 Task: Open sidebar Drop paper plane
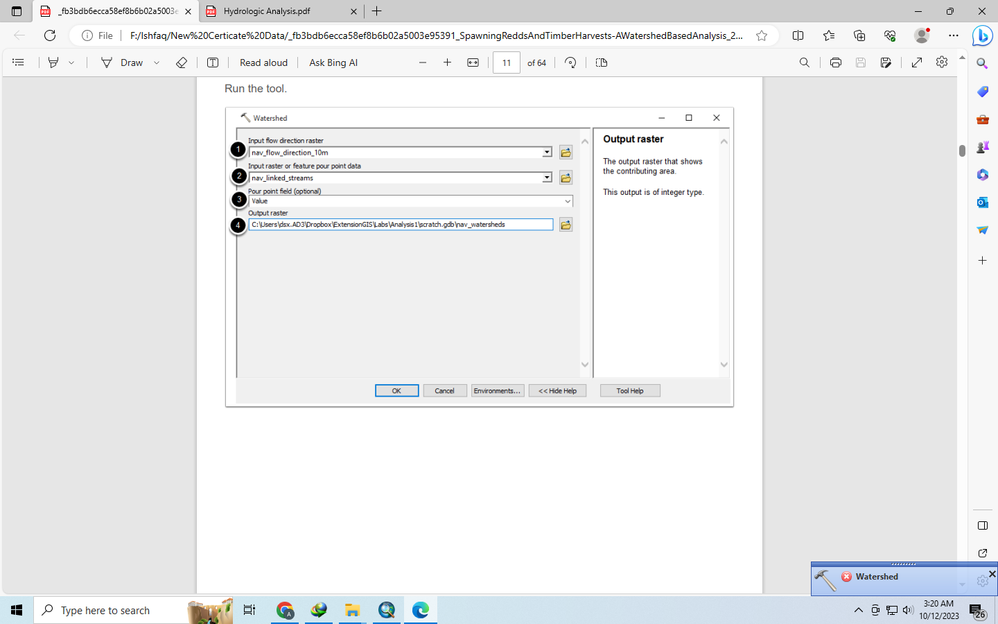pos(982,230)
